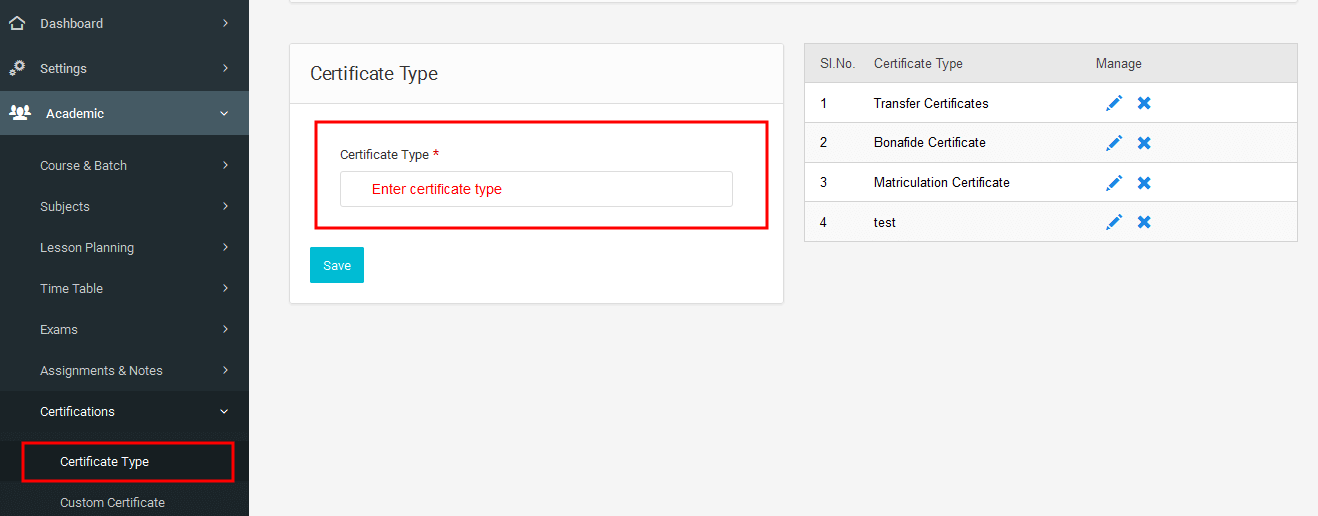Edit the Transfer Certificates entry

(x=1114, y=103)
